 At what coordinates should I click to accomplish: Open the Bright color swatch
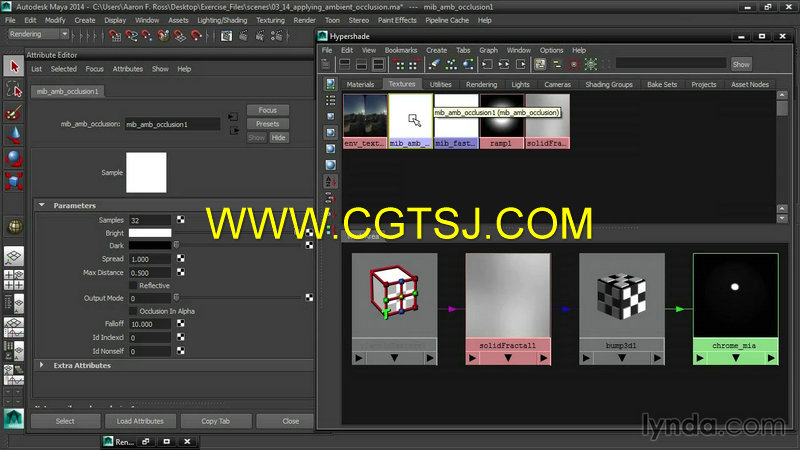150,233
